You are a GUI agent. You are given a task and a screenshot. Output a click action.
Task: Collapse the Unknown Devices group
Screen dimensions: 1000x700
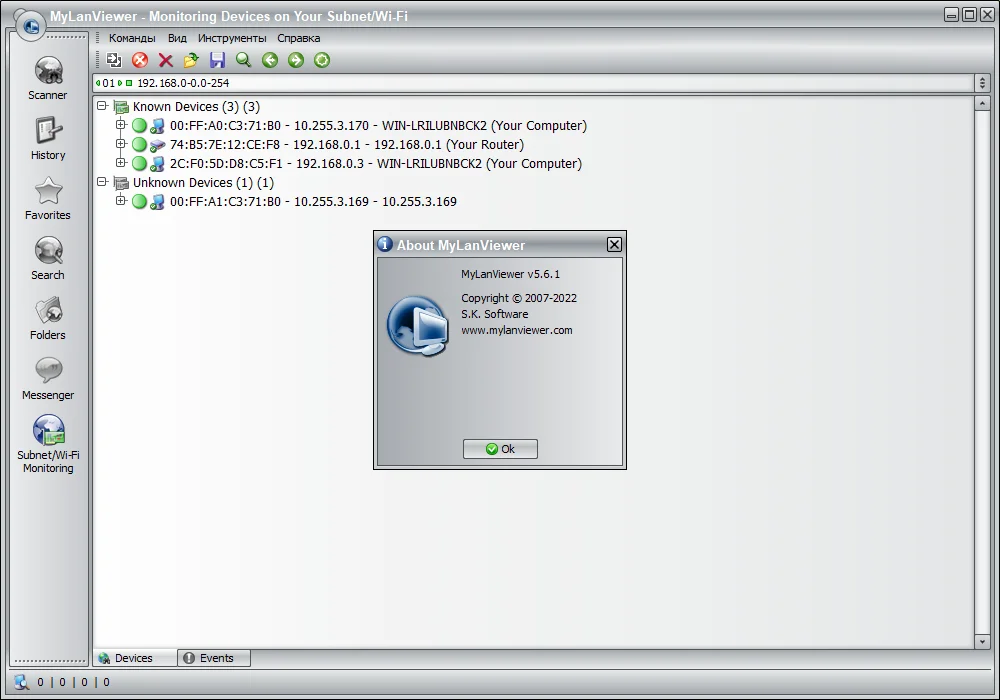[102, 182]
